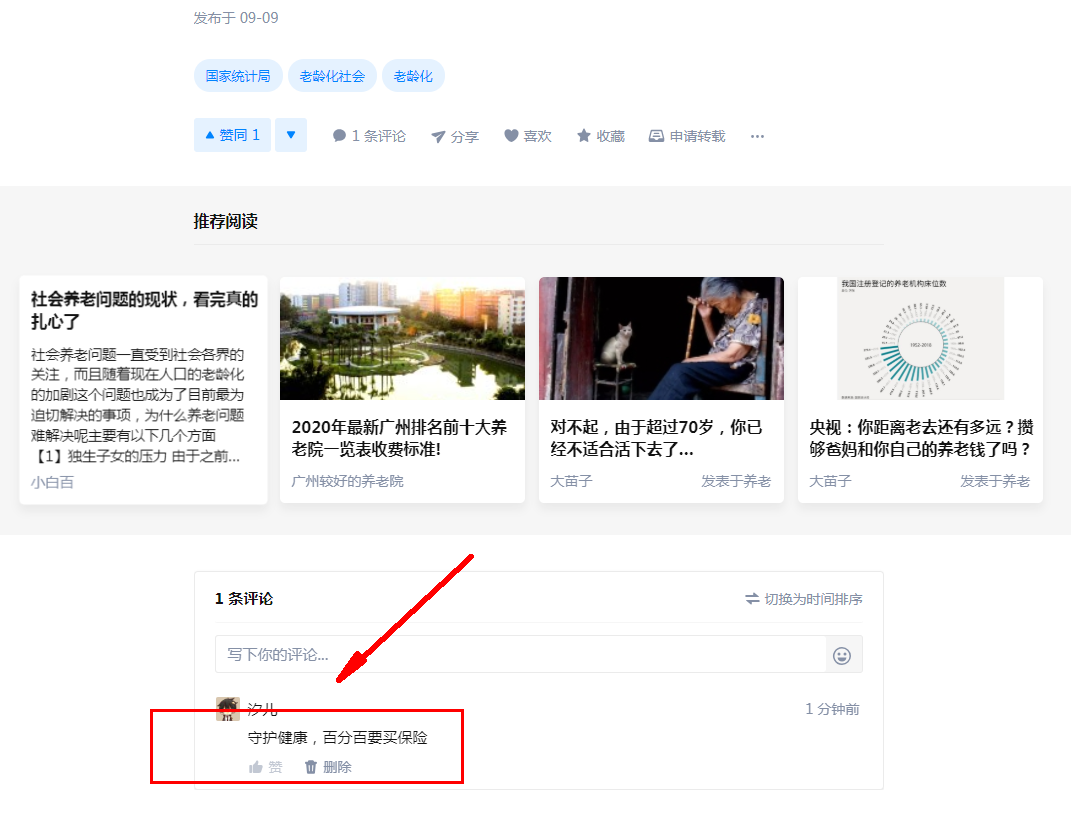Screen dimensions: 1071x816
Task: Open article 2020年最新广州排名前十大养老院一览表
Action: (400, 438)
